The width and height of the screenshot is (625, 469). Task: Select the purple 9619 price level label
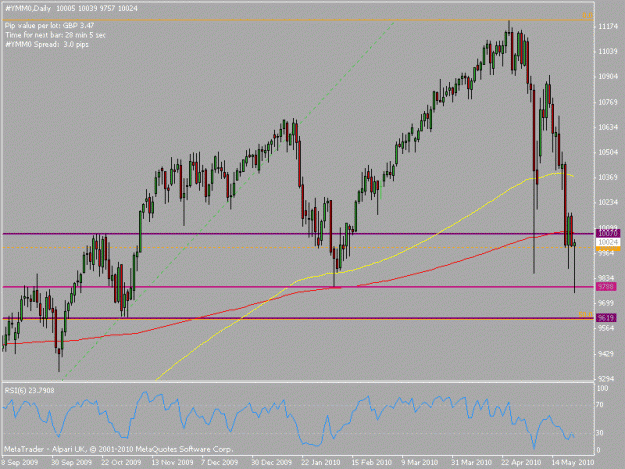[606, 318]
